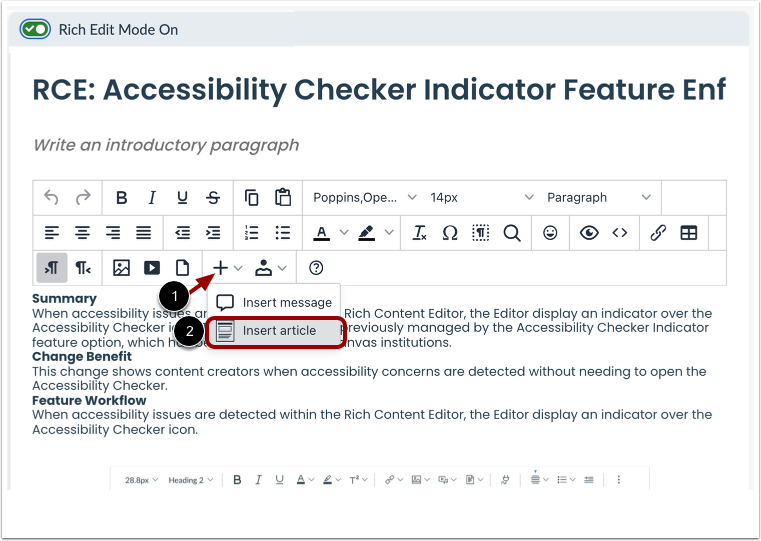Click the links button in the bottom toolbar
This screenshot has height=541, width=761.
point(389,480)
